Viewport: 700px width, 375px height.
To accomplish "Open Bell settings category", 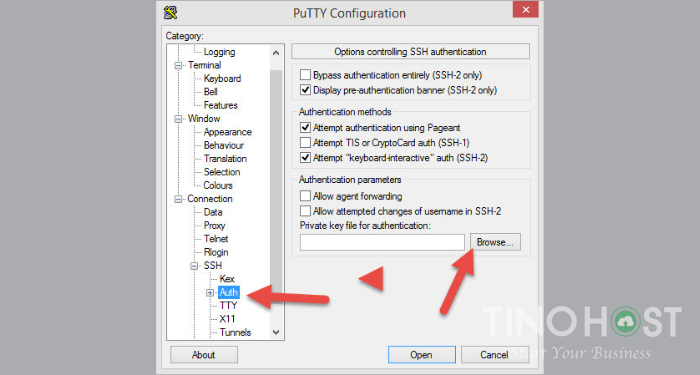I will (210, 92).
